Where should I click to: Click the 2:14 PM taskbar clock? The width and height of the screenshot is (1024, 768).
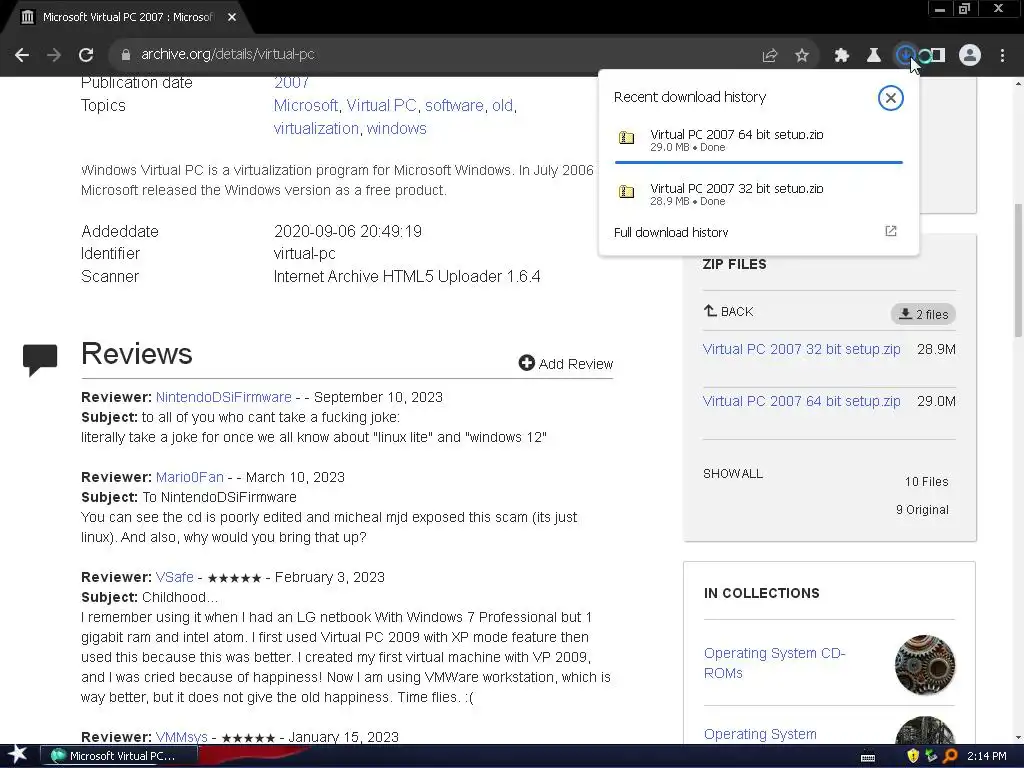[986, 756]
